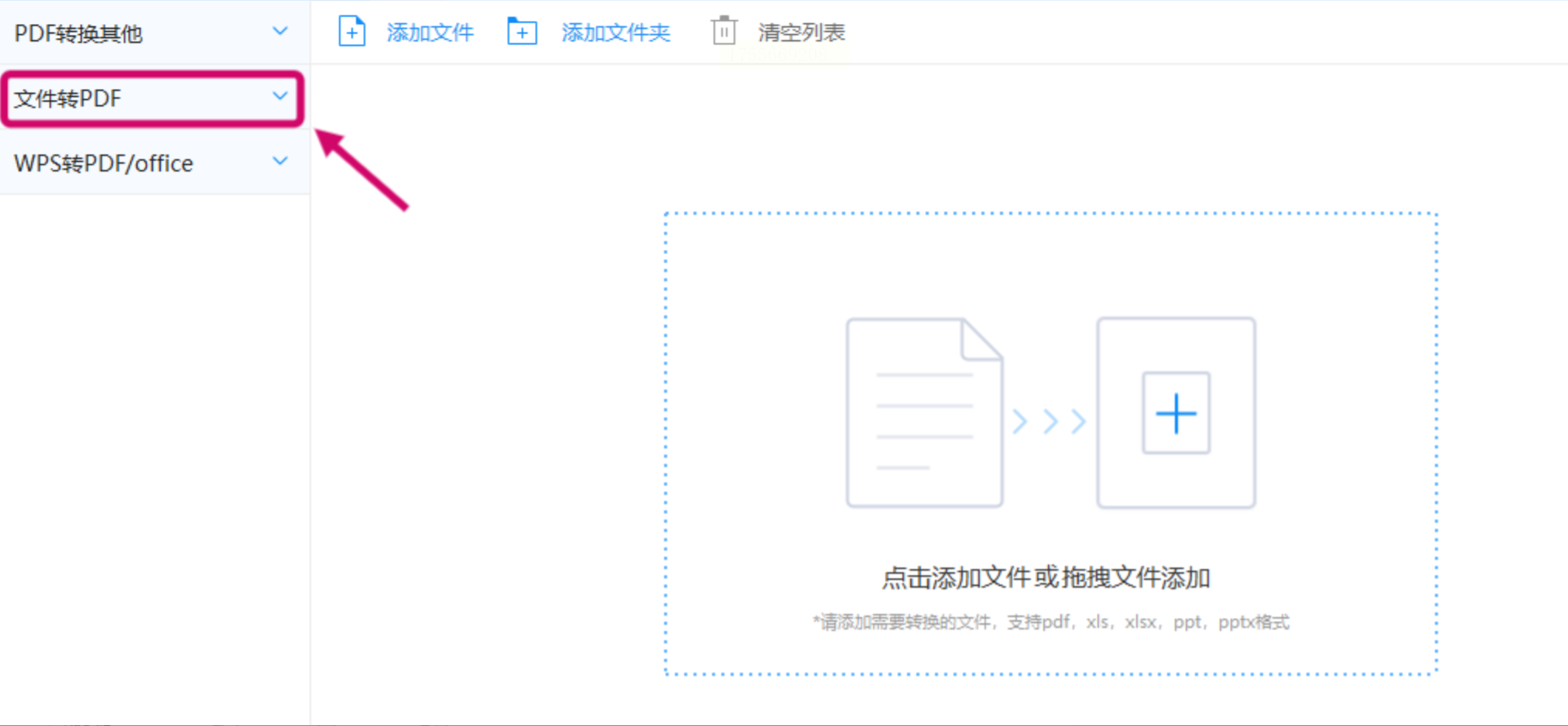
Task: Click the trash can clear list icon
Action: click(724, 31)
